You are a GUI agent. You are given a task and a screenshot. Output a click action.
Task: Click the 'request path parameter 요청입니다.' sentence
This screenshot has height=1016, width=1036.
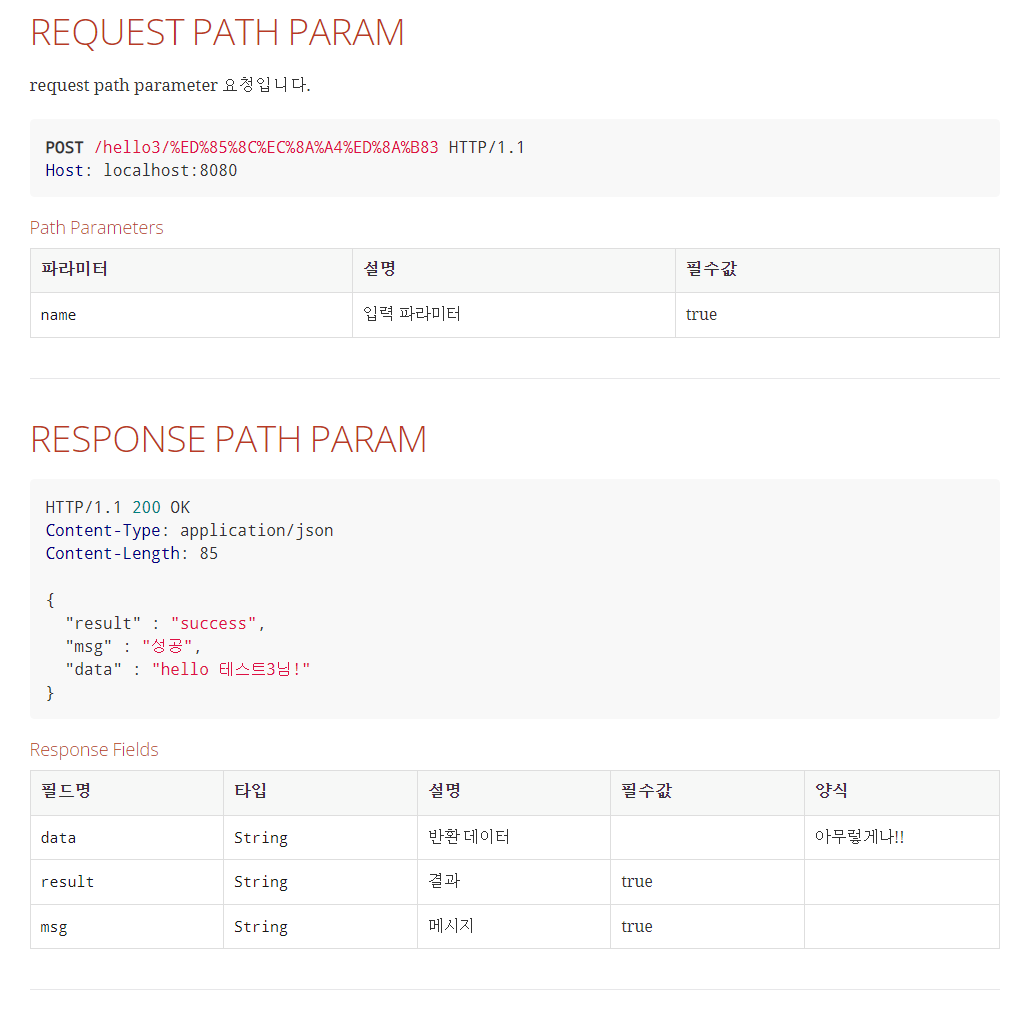(x=170, y=85)
